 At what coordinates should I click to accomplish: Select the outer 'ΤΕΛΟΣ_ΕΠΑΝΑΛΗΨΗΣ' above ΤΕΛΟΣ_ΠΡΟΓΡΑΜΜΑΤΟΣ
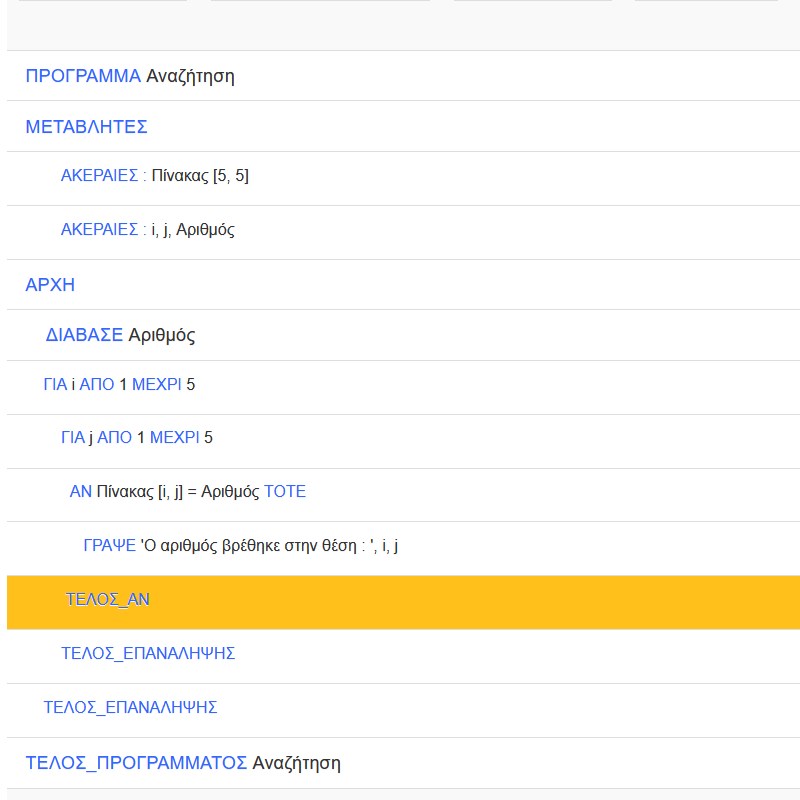click(x=403, y=711)
